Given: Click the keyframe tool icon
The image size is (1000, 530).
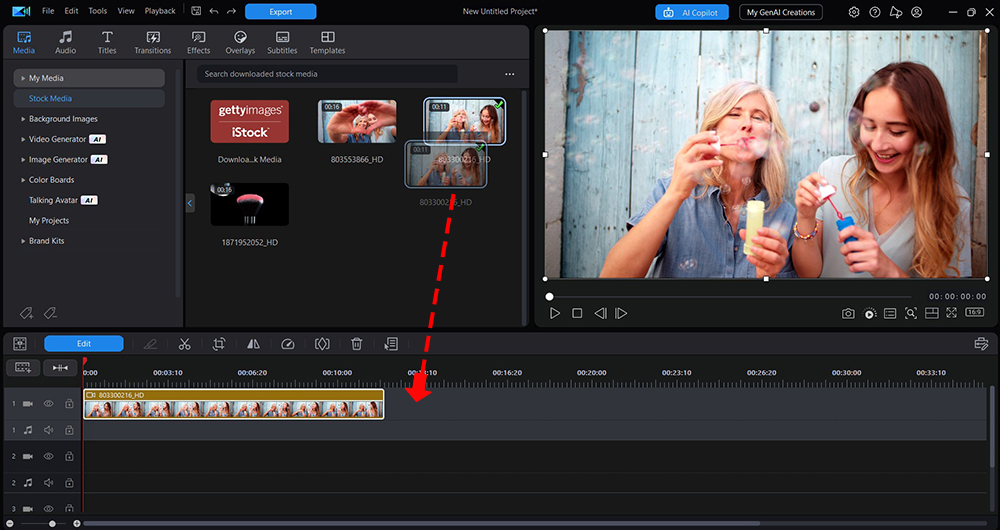Looking at the screenshot, I should 322,344.
